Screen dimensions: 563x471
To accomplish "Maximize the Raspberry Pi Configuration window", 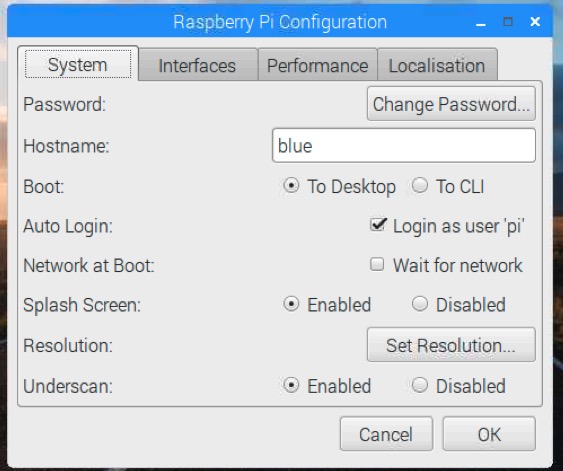I will [508, 22].
